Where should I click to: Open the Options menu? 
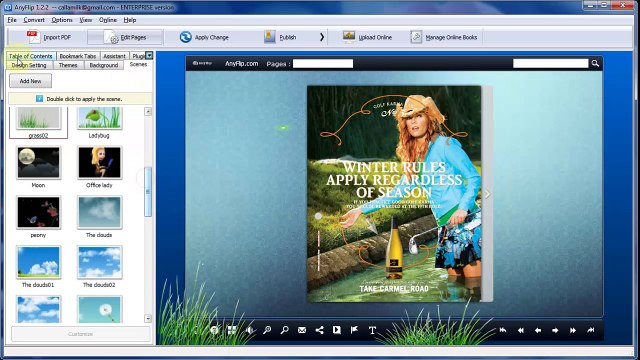pyautogui.click(x=62, y=20)
